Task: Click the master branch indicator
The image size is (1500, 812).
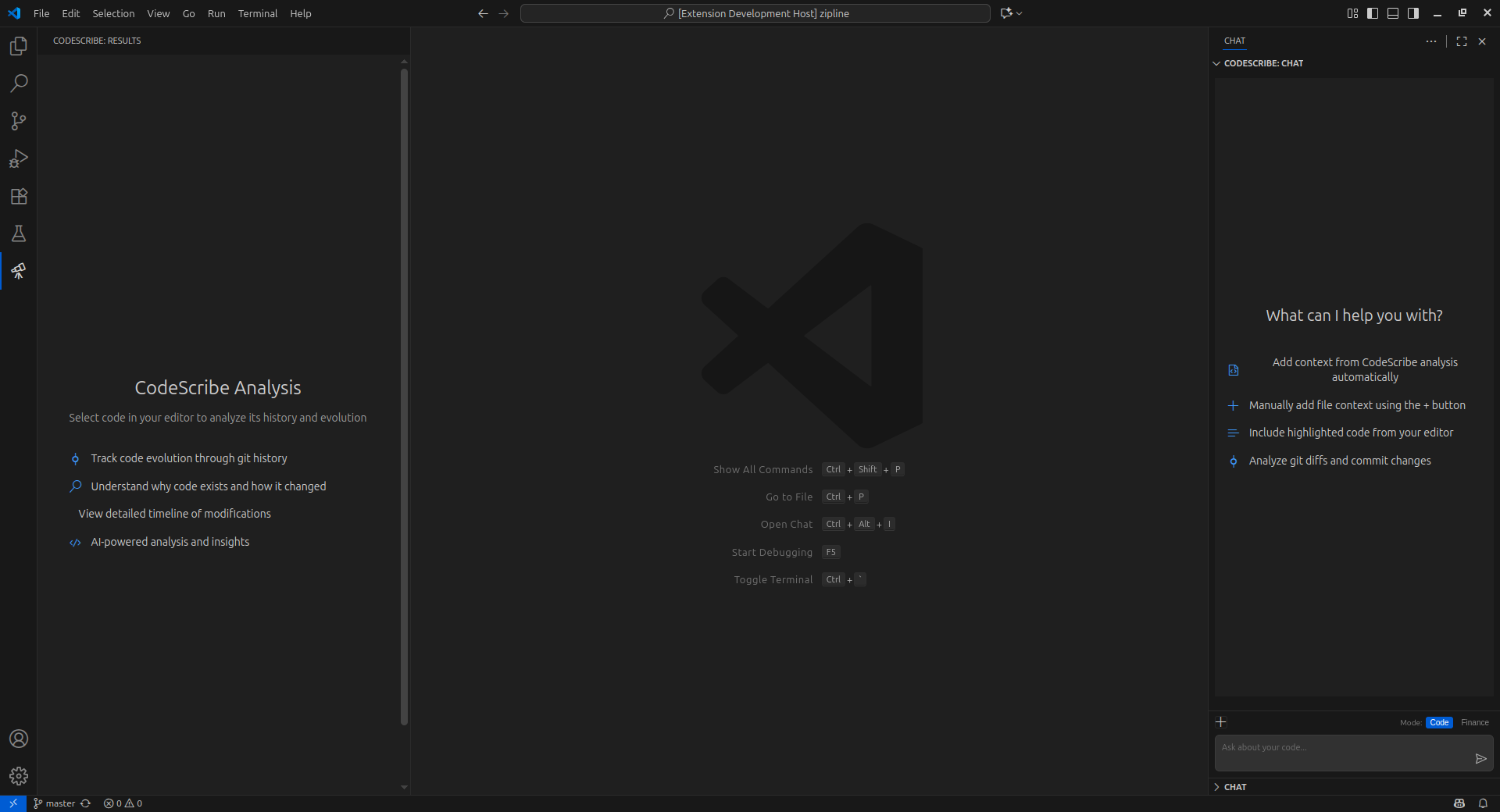Action: pyautogui.click(x=54, y=803)
